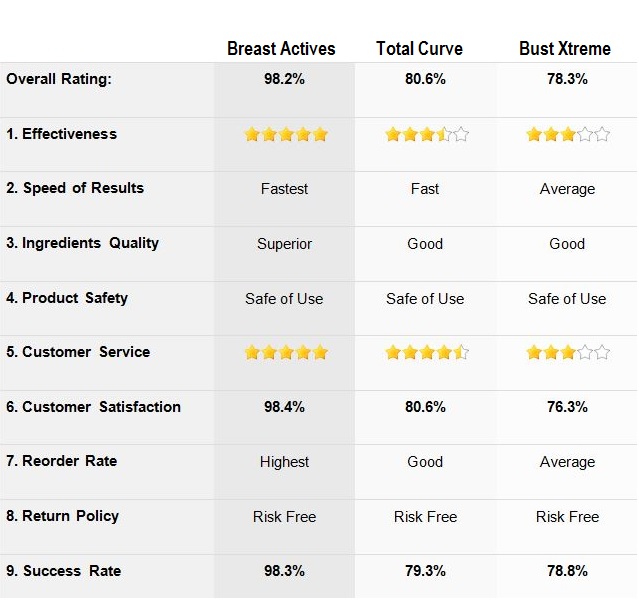The width and height of the screenshot is (639, 600).
Task: Click the Superior ingredients quality cell
Action: click(284, 244)
